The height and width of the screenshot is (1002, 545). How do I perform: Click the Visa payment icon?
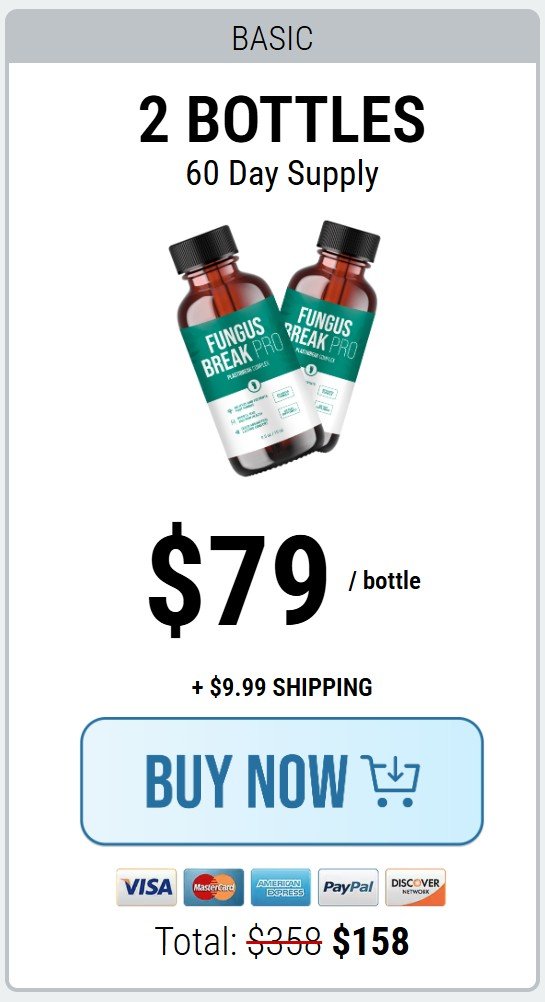(146, 886)
